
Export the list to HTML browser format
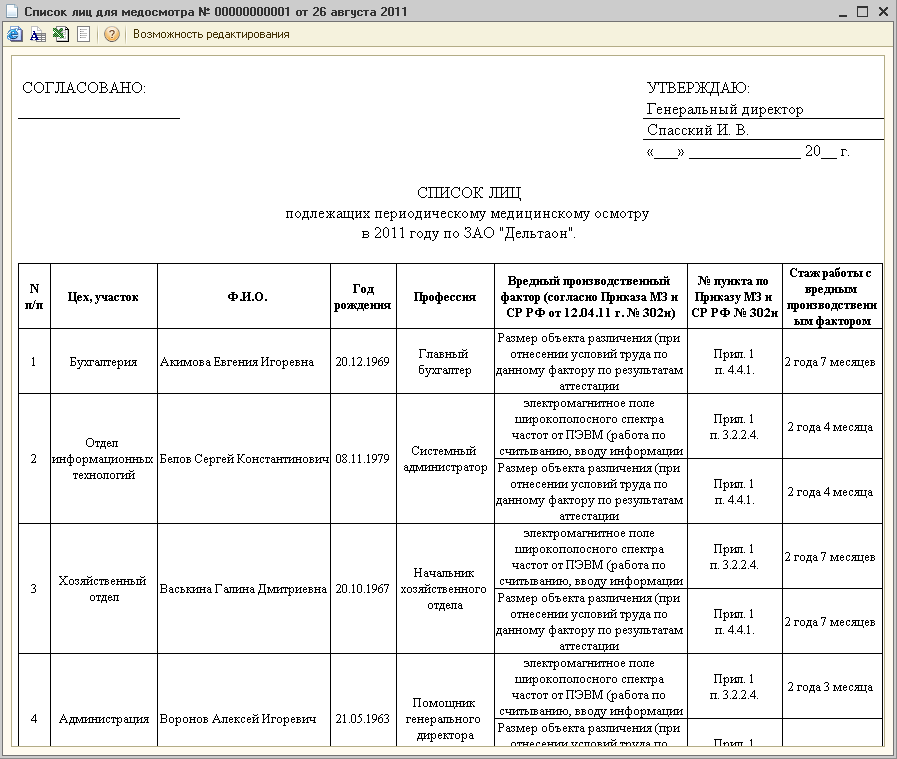pyautogui.click(x=15, y=34)
